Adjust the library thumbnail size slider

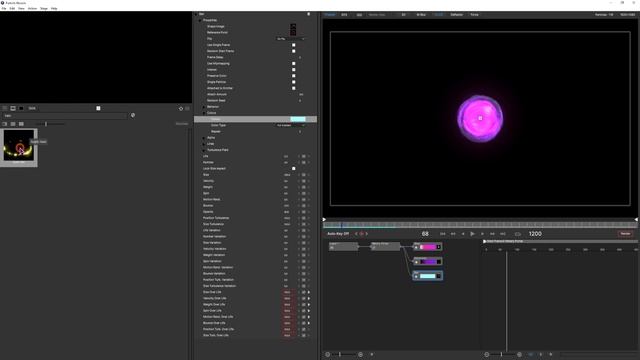(46, 124)
